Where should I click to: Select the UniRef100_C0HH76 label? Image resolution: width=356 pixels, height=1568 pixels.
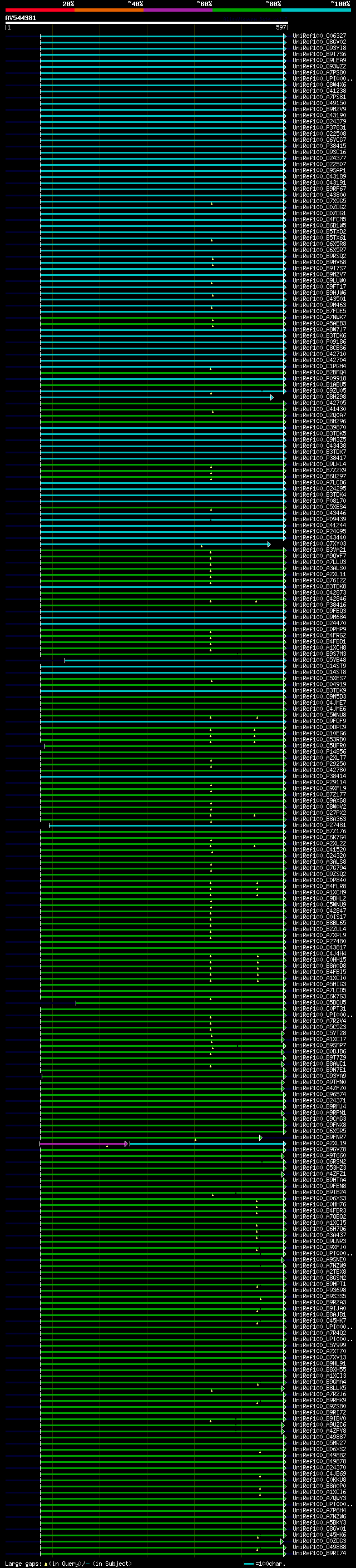[x=319, y=1205]
